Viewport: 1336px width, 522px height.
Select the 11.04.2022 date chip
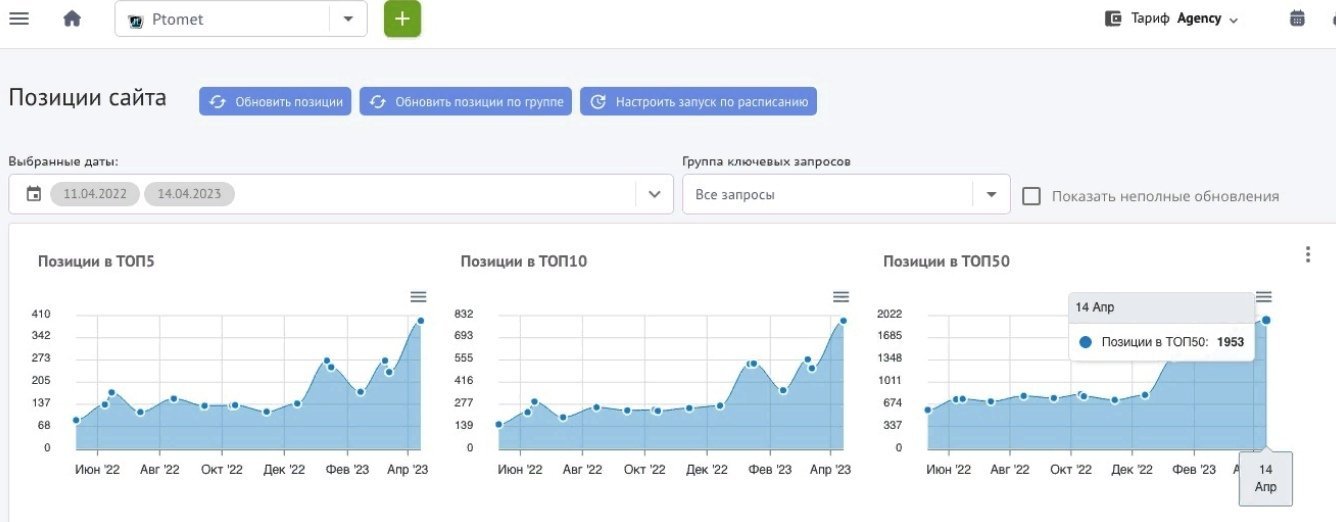point(95,194)
